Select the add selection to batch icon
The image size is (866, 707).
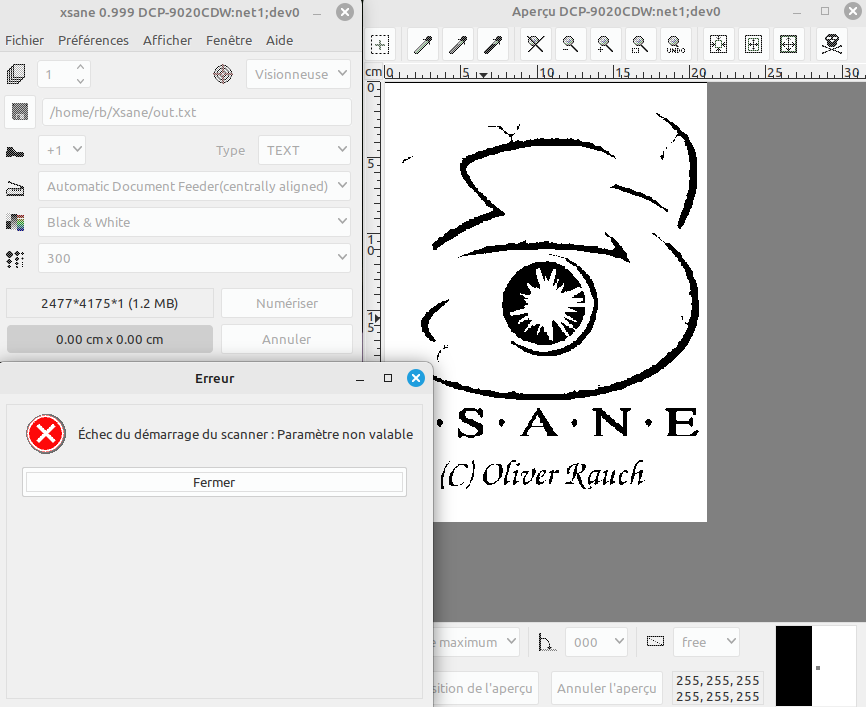380,44
